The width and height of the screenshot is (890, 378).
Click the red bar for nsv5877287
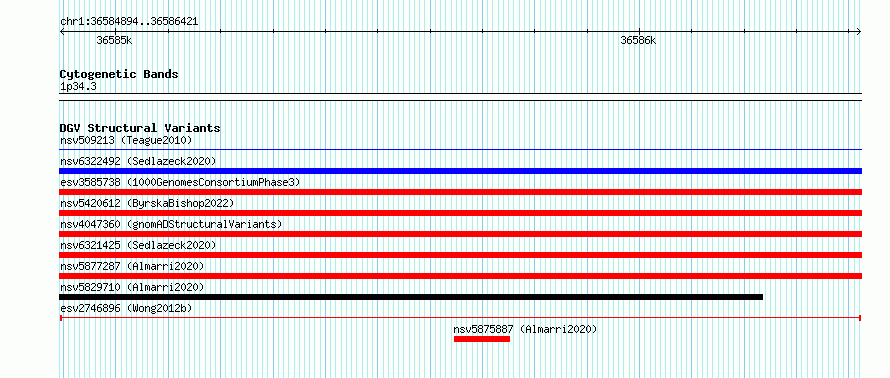click(460, 276)
